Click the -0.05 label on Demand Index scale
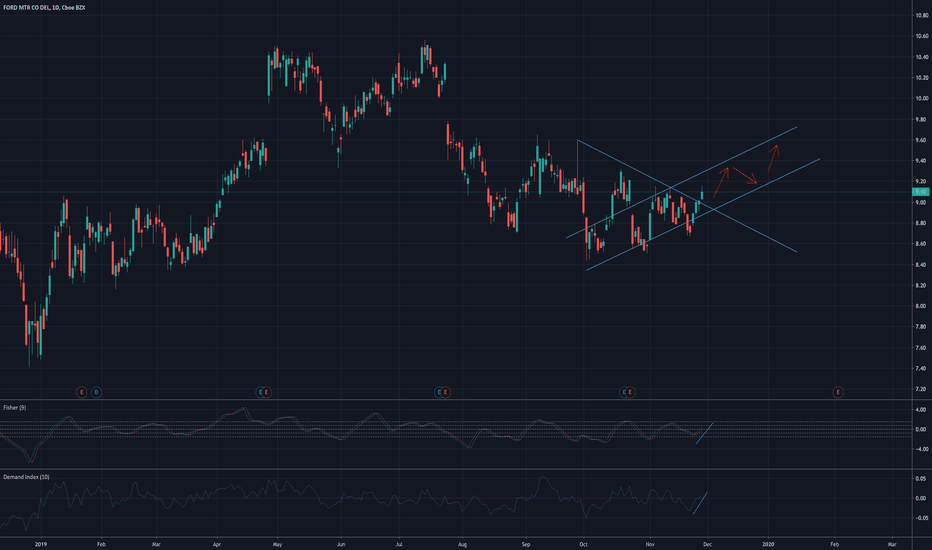 pyautogui.click(x=921, y=518)
